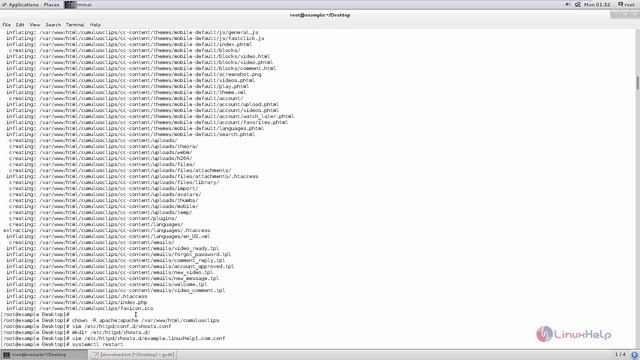
Task: Click the Terminal app indicator in top panel
Action: coord(78,5)
